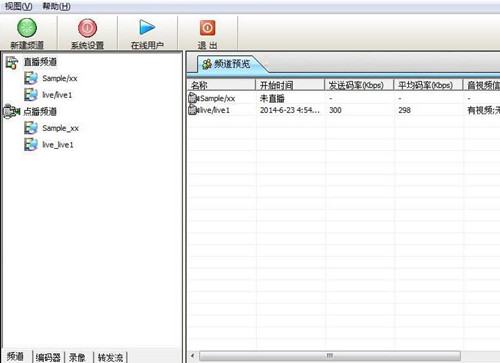Click the blue 在线用户 arrow icon
Image resolution: width=500 pixels, height=363 pixels.
pos(147,27)
